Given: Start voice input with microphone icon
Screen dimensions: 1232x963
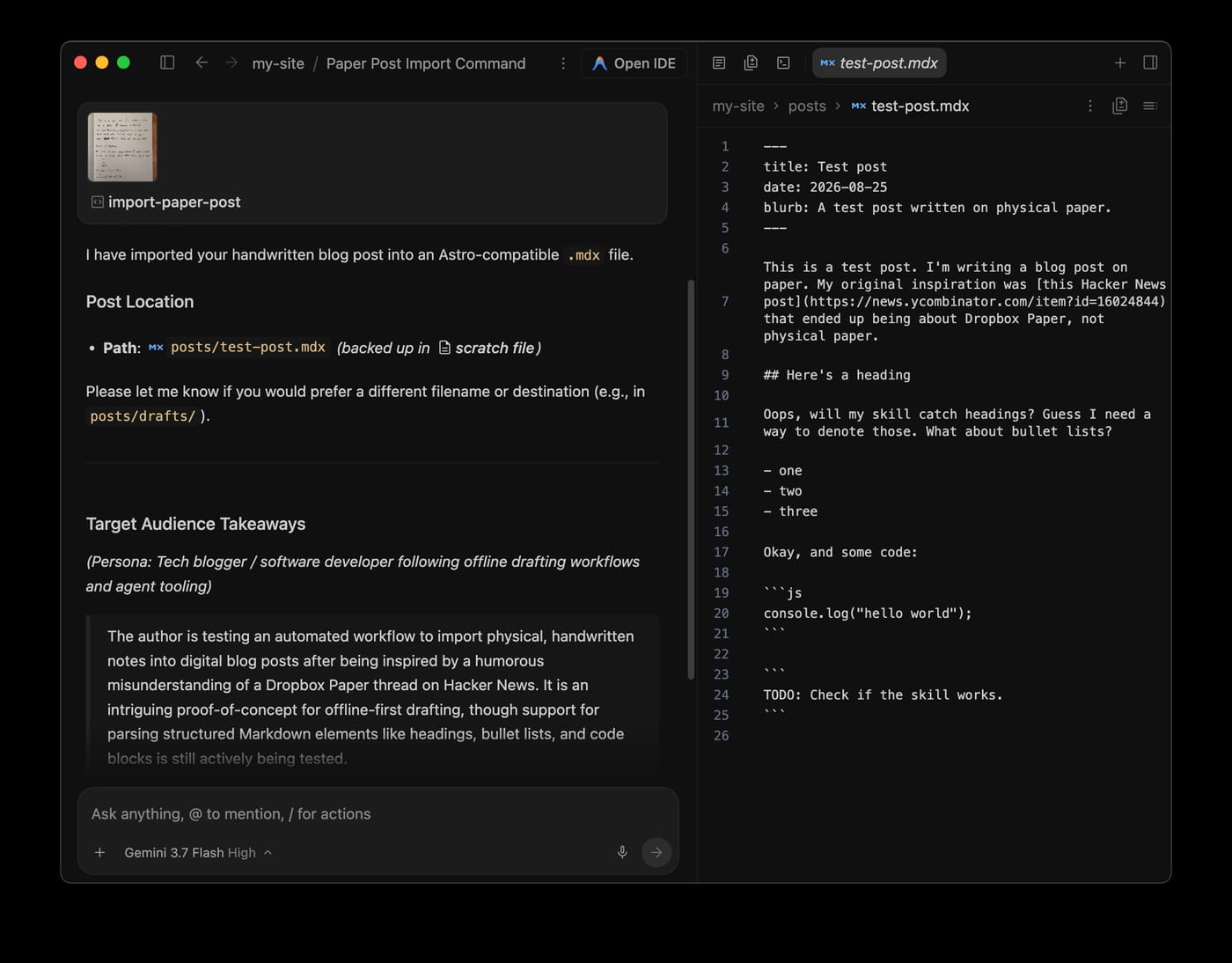Looking at the screenshot, I should 622,852.
